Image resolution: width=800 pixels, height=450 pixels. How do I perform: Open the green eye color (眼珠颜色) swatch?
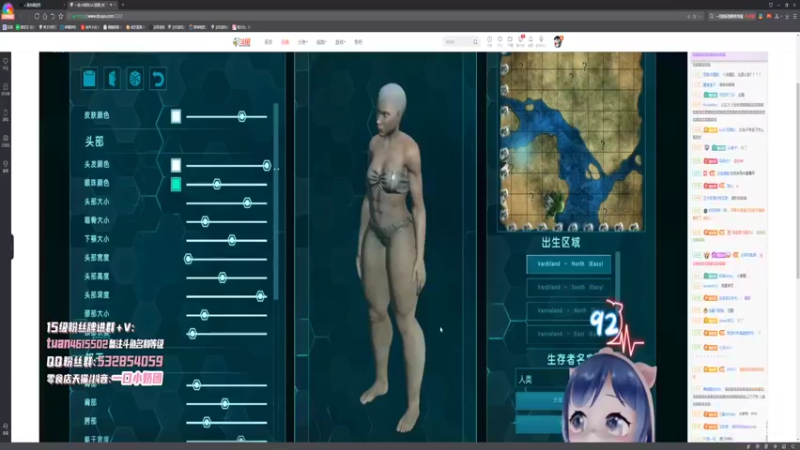pos(176,184)
